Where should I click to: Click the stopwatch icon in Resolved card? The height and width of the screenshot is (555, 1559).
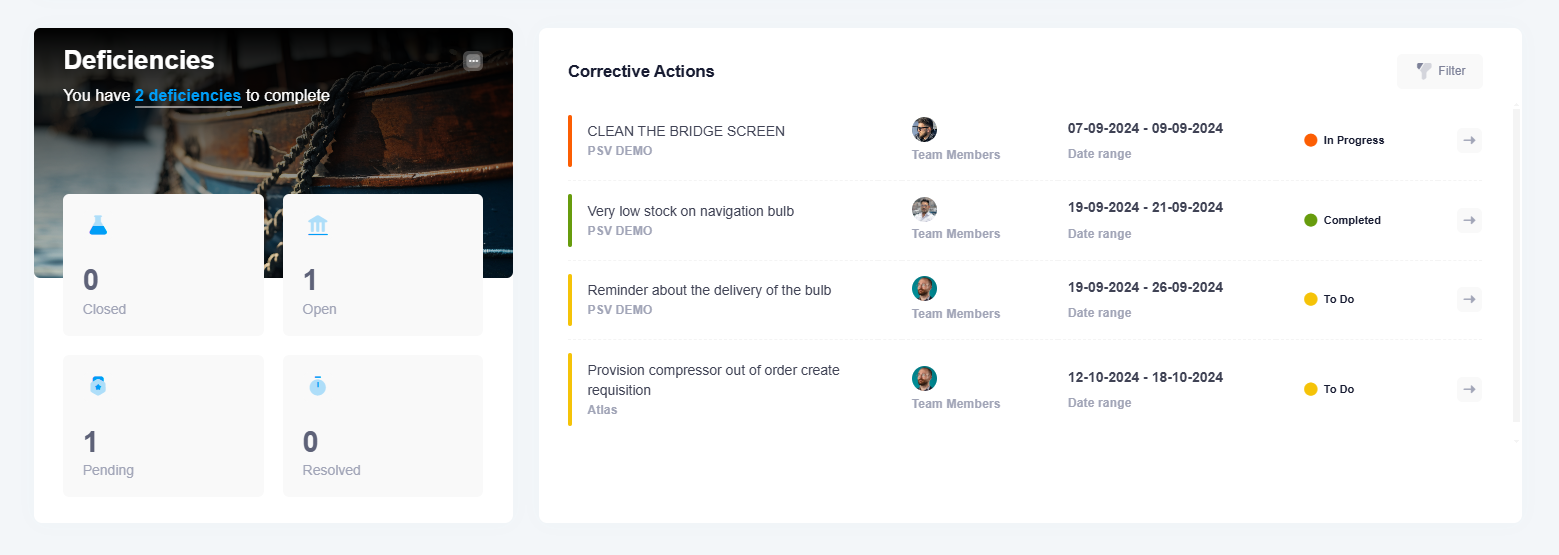tap(317, 385)
